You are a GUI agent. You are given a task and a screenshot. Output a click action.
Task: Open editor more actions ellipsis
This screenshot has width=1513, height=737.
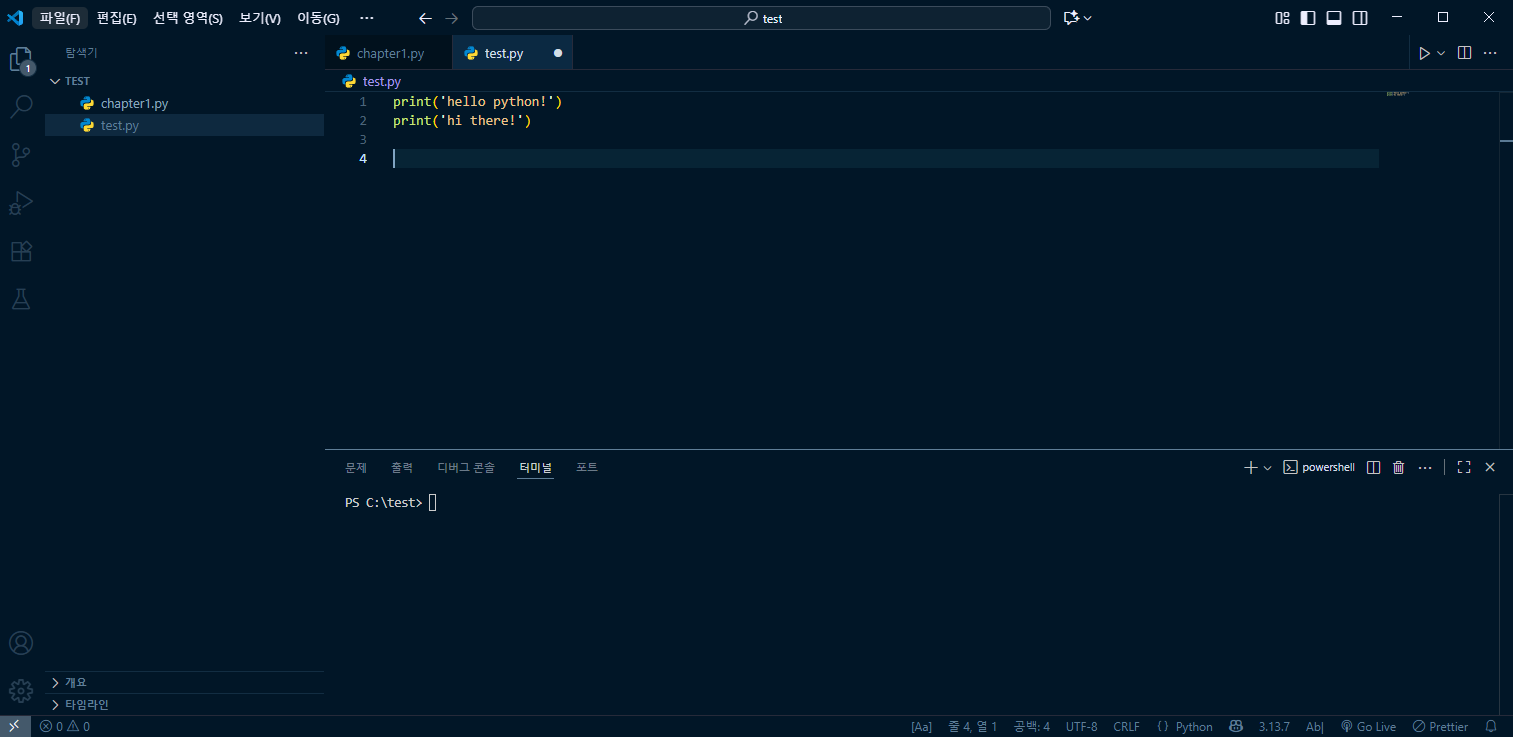tap(1490, 53)
